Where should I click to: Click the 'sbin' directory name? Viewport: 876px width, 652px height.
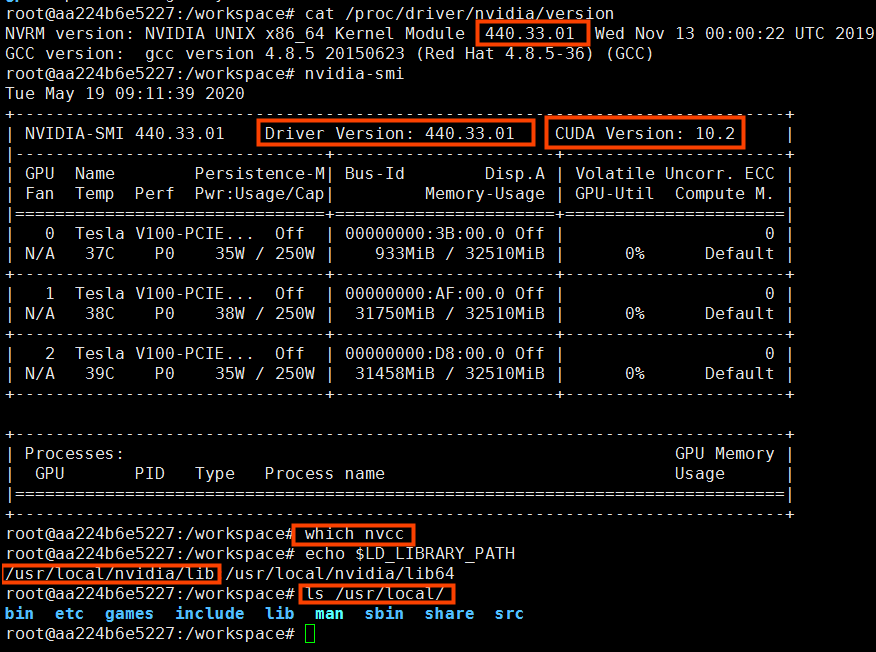pos(384,613)
